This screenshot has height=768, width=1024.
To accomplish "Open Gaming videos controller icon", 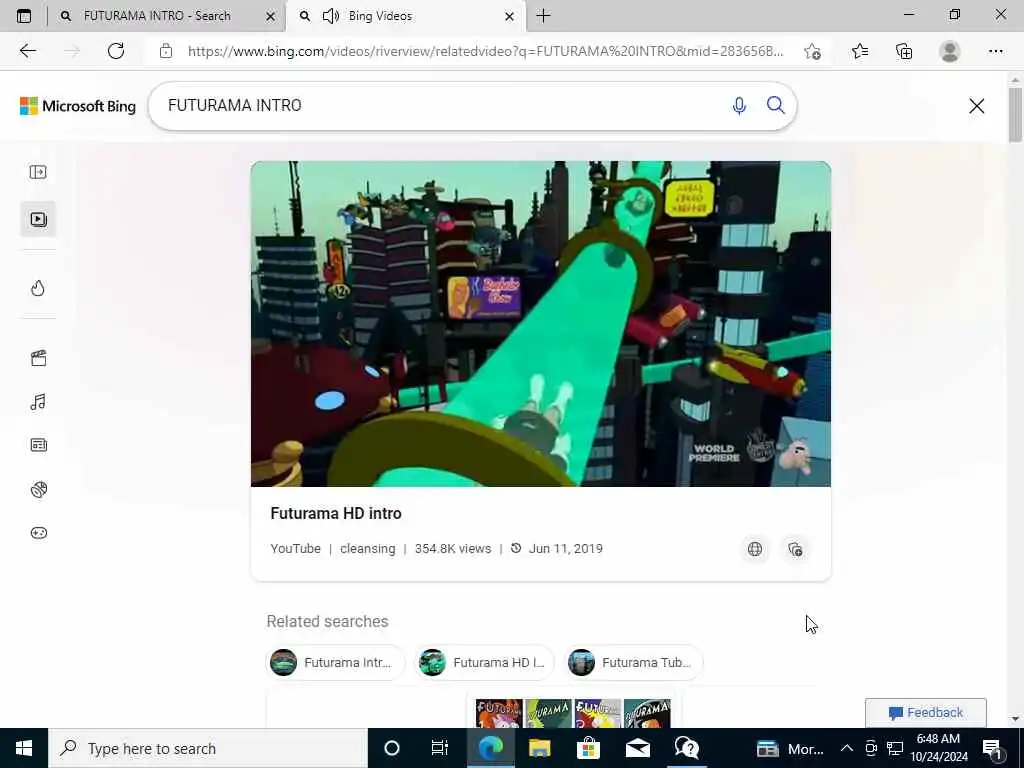I will click(x=39, y=533).
